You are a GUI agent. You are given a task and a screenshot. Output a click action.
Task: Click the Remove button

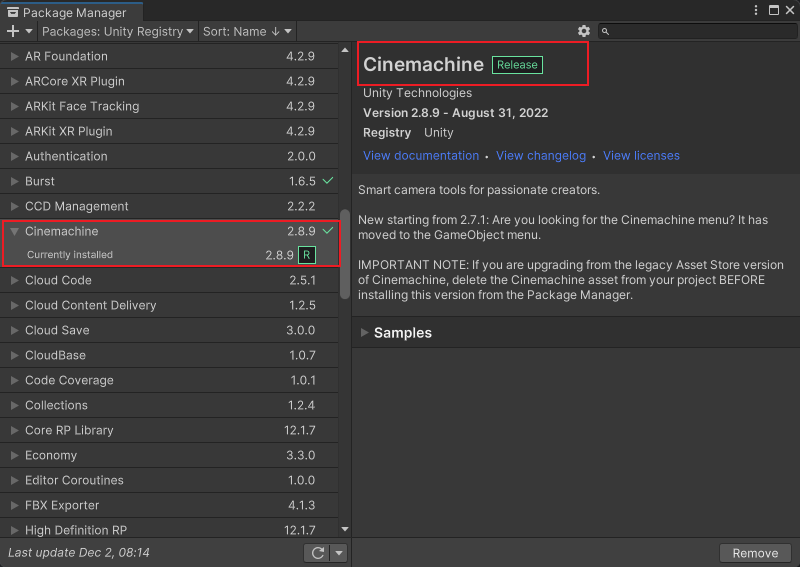point(755,553)
